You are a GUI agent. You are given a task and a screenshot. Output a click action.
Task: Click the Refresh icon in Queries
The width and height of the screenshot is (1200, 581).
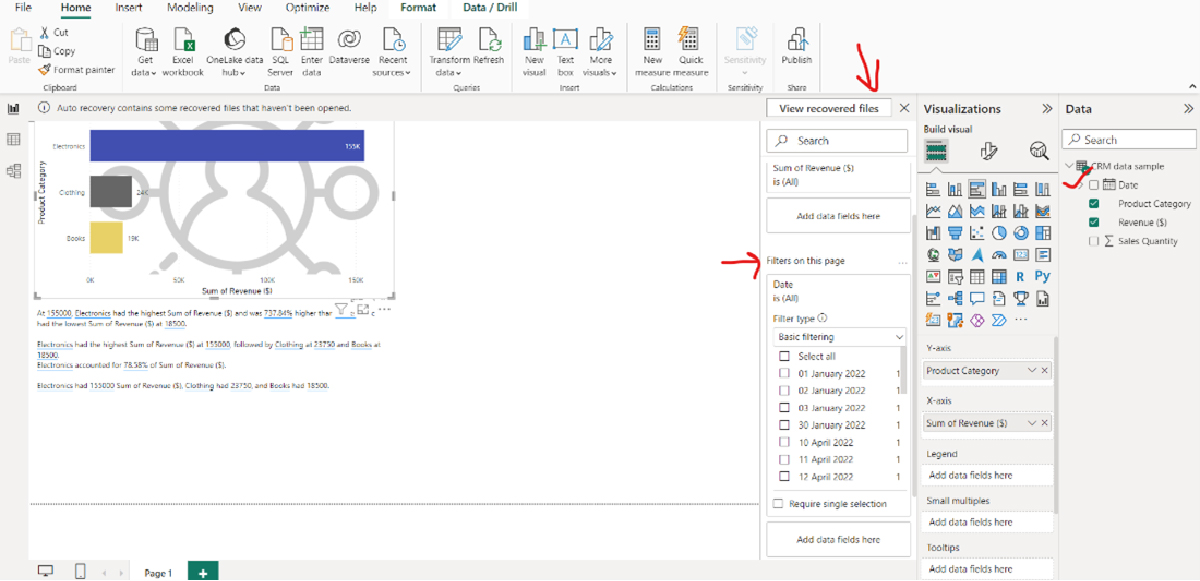489,39
